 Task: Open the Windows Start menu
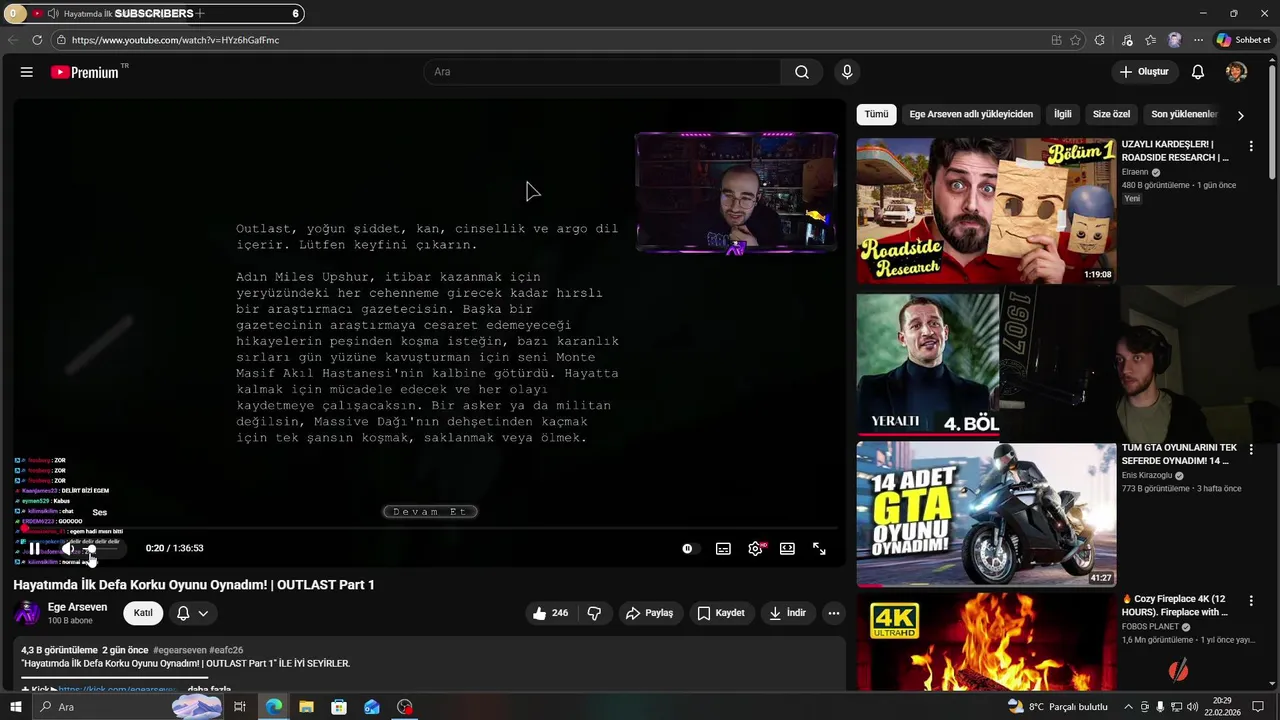click(x=15, y=707)
